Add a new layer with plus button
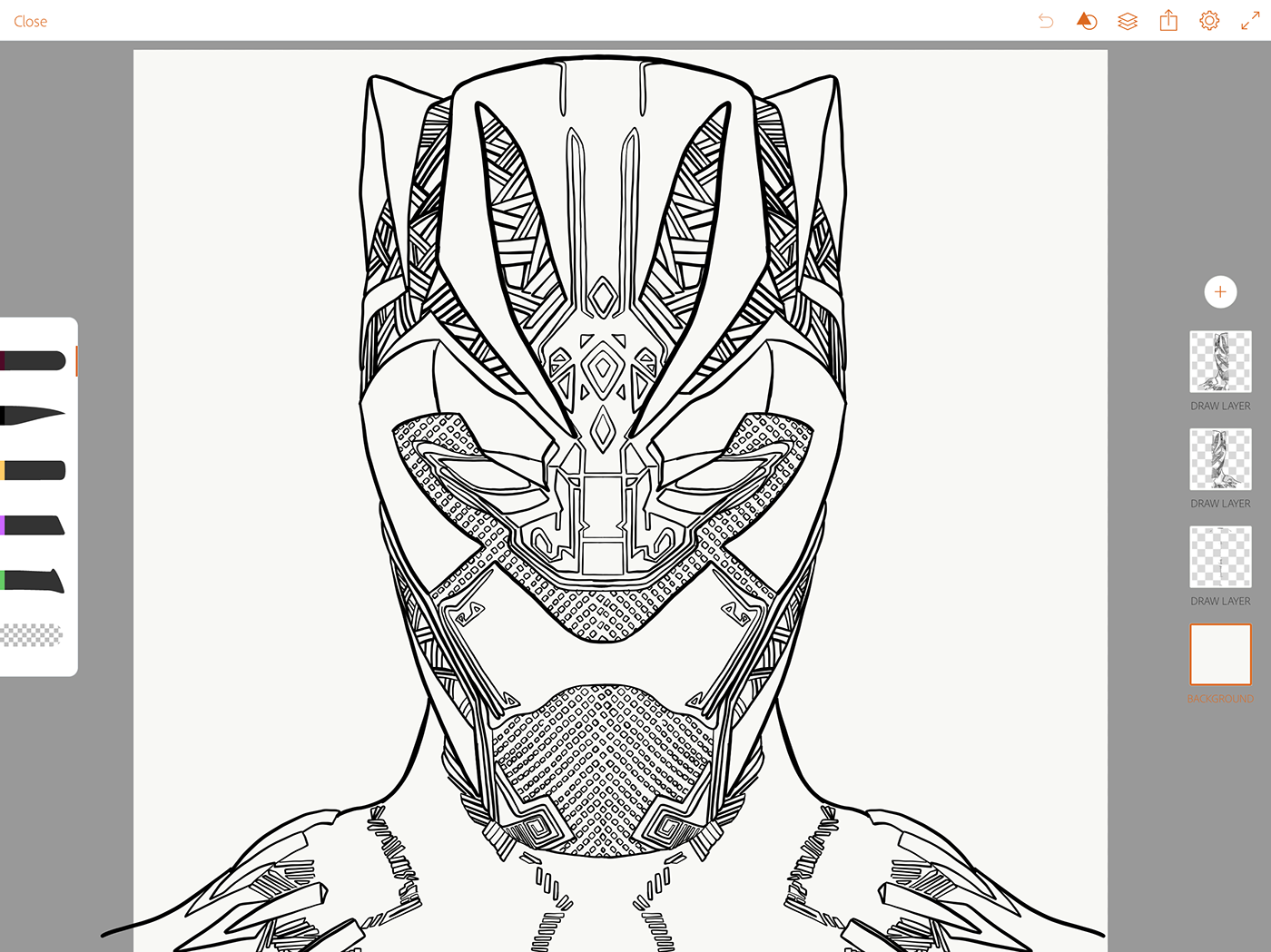The image size is (1271, 952). [1220, 291]
